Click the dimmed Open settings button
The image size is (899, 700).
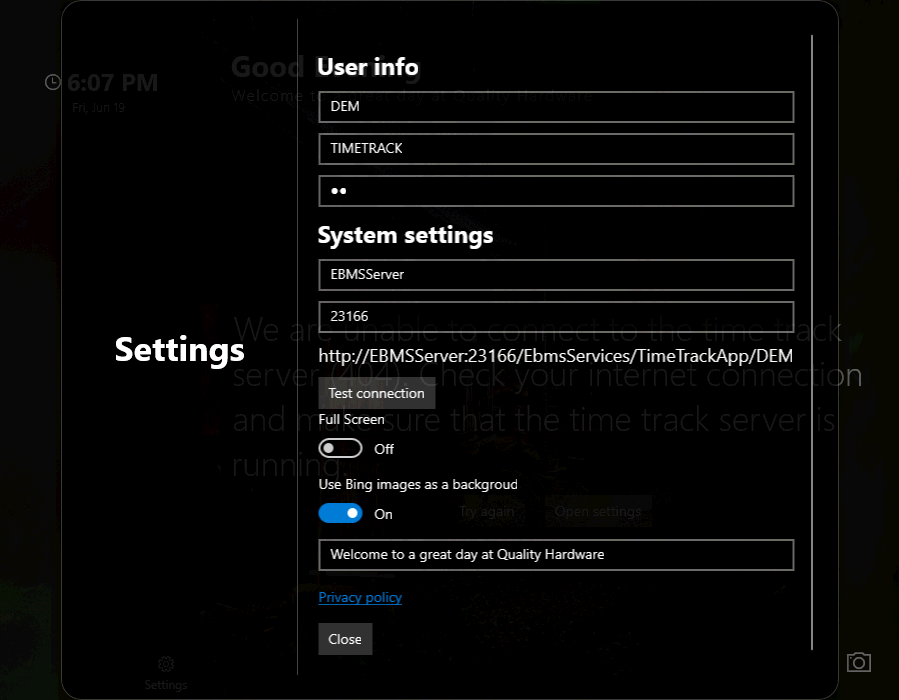tap(598, 511)
